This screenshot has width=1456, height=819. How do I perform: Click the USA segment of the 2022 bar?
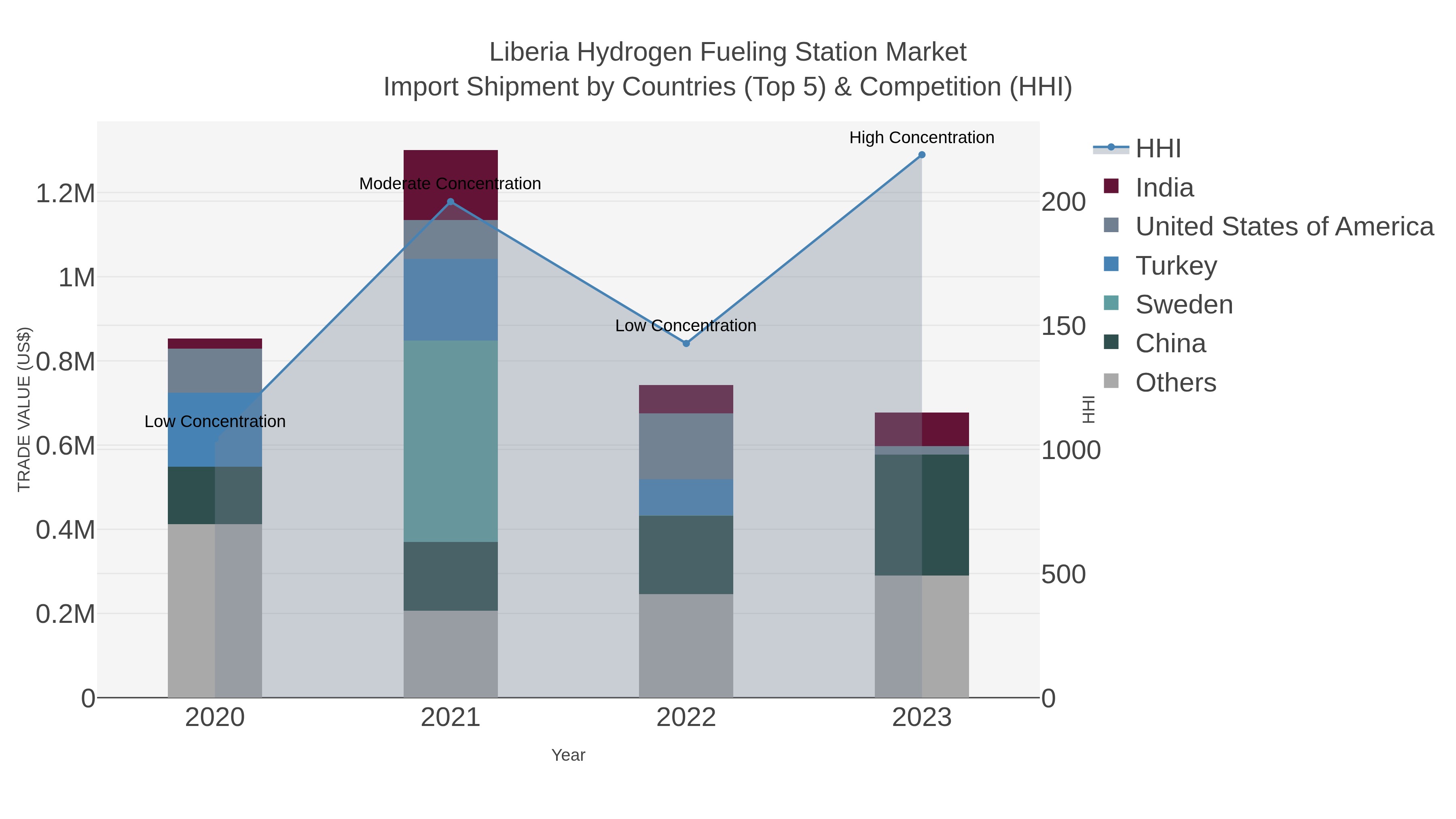click(686, 447)
